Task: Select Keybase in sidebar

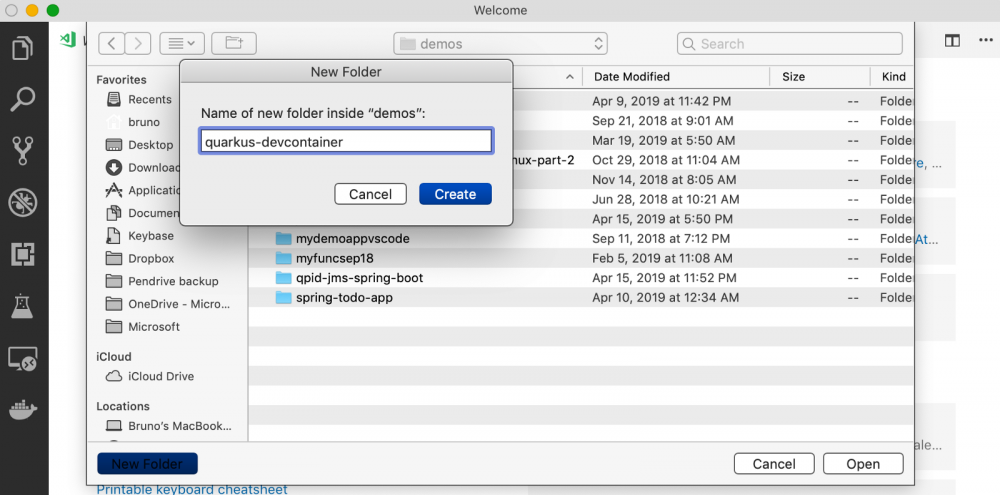Action: tap(140, 236)
